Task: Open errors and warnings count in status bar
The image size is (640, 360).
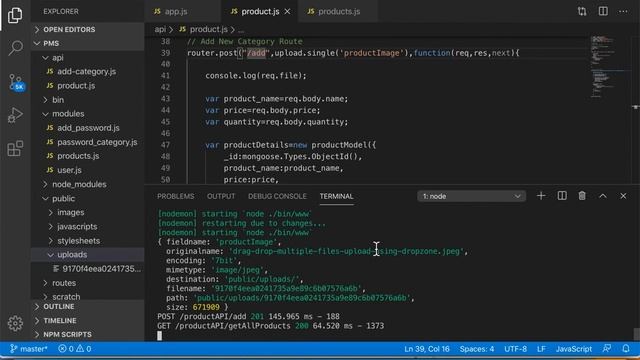Action: [x=75, y=349]
